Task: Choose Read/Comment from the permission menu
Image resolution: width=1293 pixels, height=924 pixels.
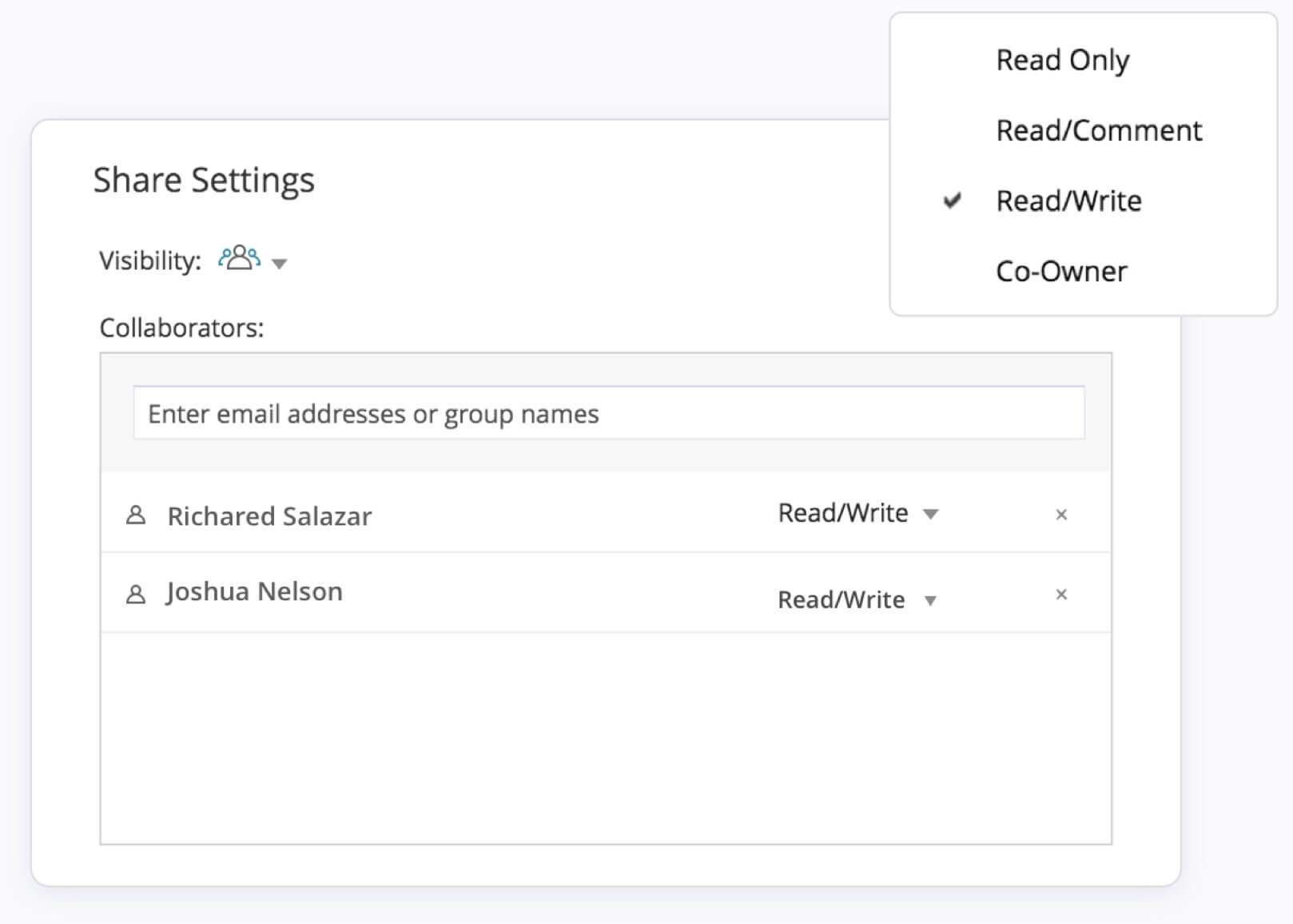Action: coord(1098,130)
